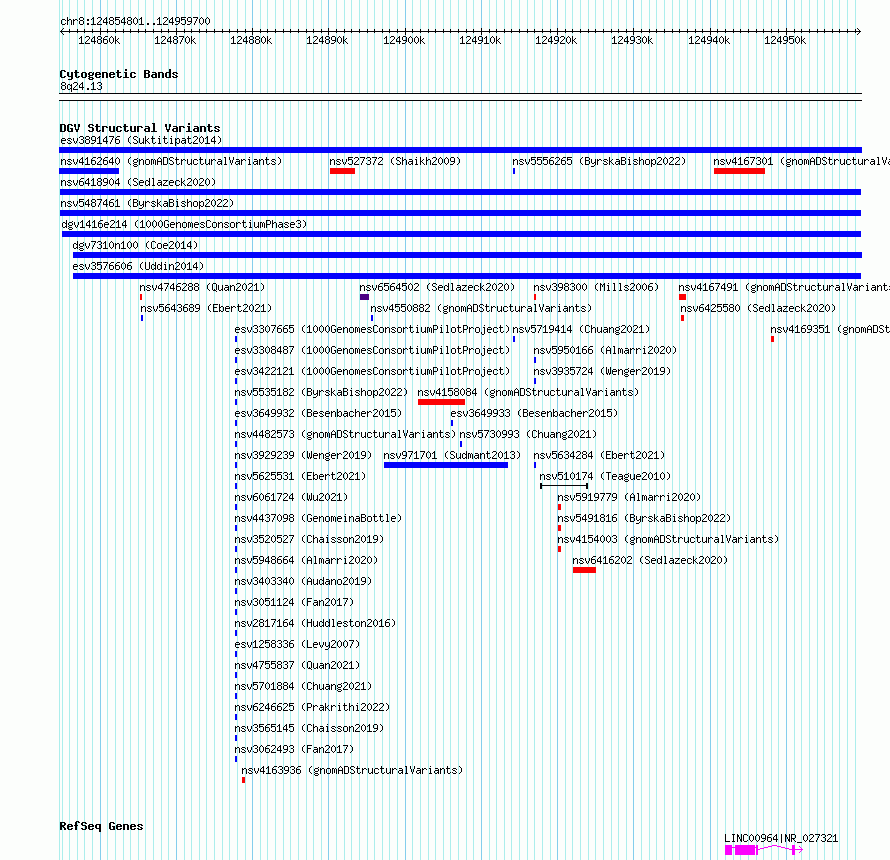890x860 pixels.
Task: Click the LINC00964 gene model glyph
Action: tap(764, 850)
